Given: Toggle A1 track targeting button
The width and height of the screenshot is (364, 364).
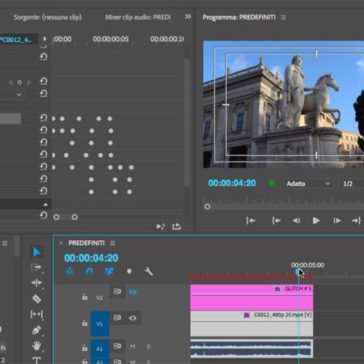Looking at the screenshot, I should coord(100,349).
